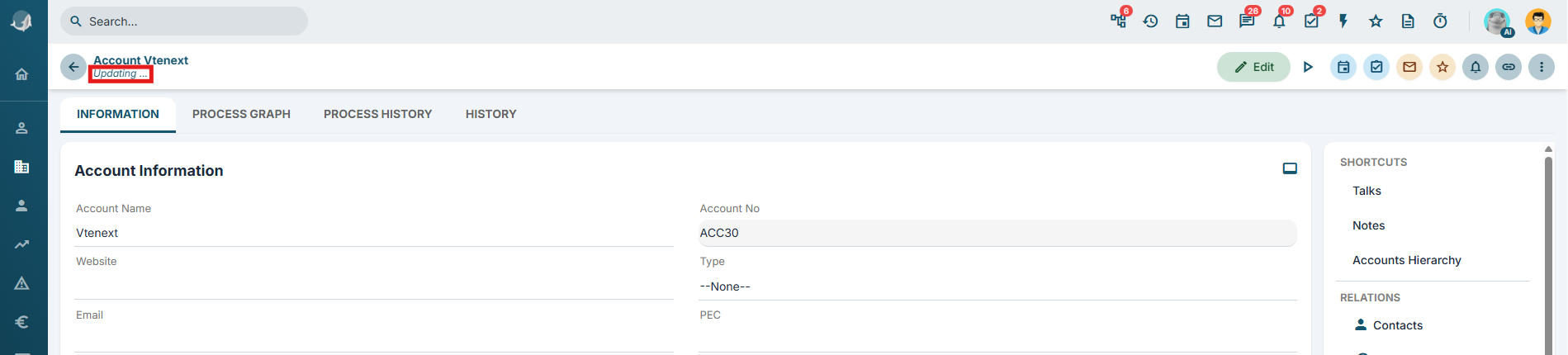1568x355 pixels.
Task: Open the favorites star in the top bar
Action: point(1376,21)
